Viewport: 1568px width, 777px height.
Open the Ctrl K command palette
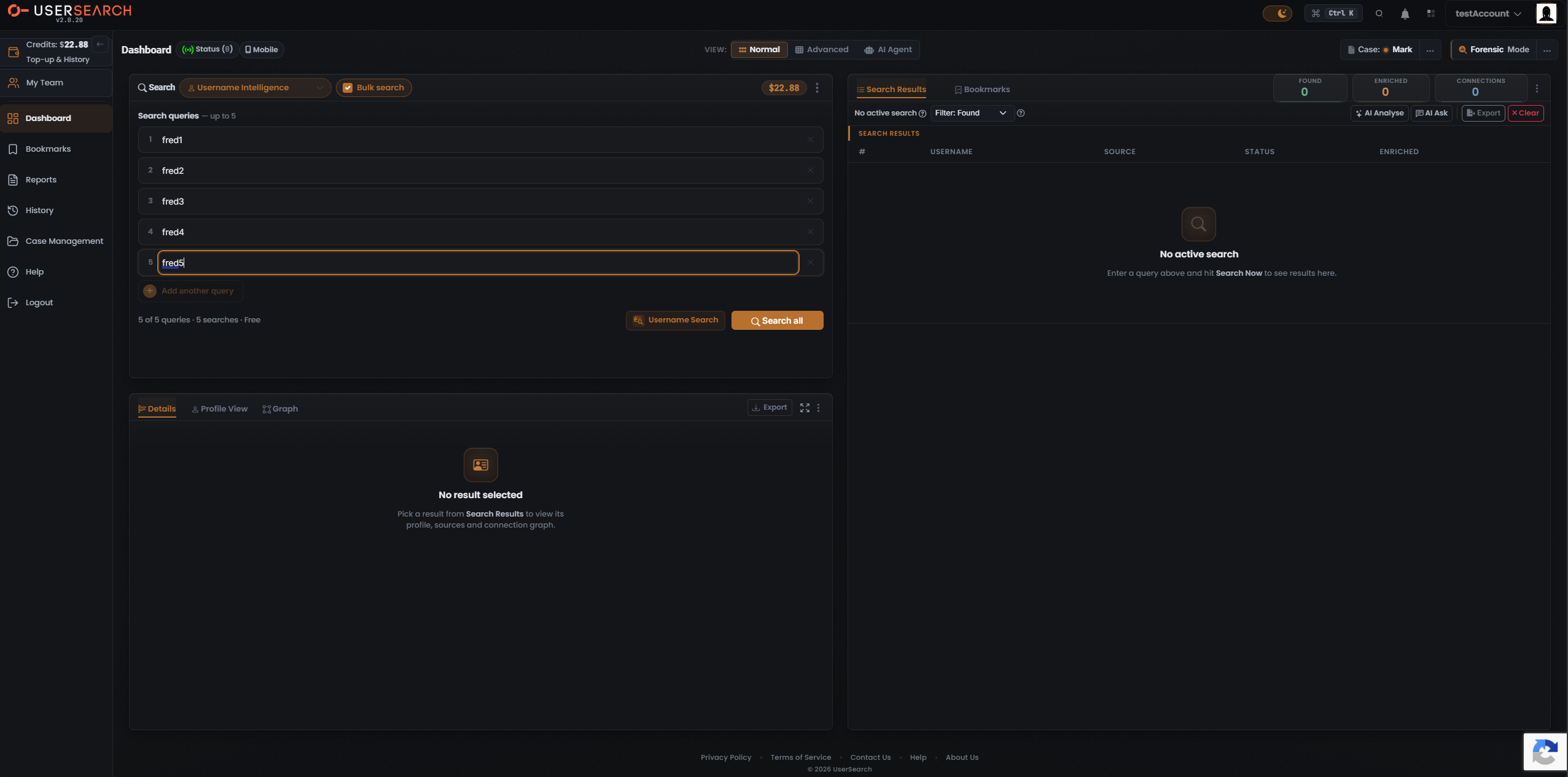pos(1333,14)
